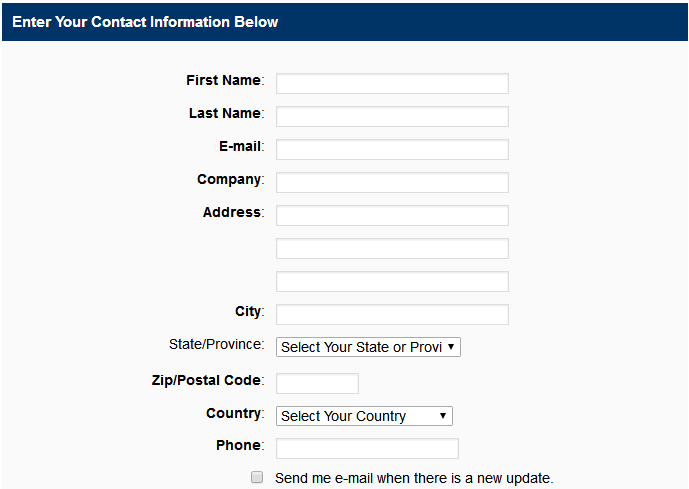Expand the Select Your Country dropdown

(x=364, y=416)
